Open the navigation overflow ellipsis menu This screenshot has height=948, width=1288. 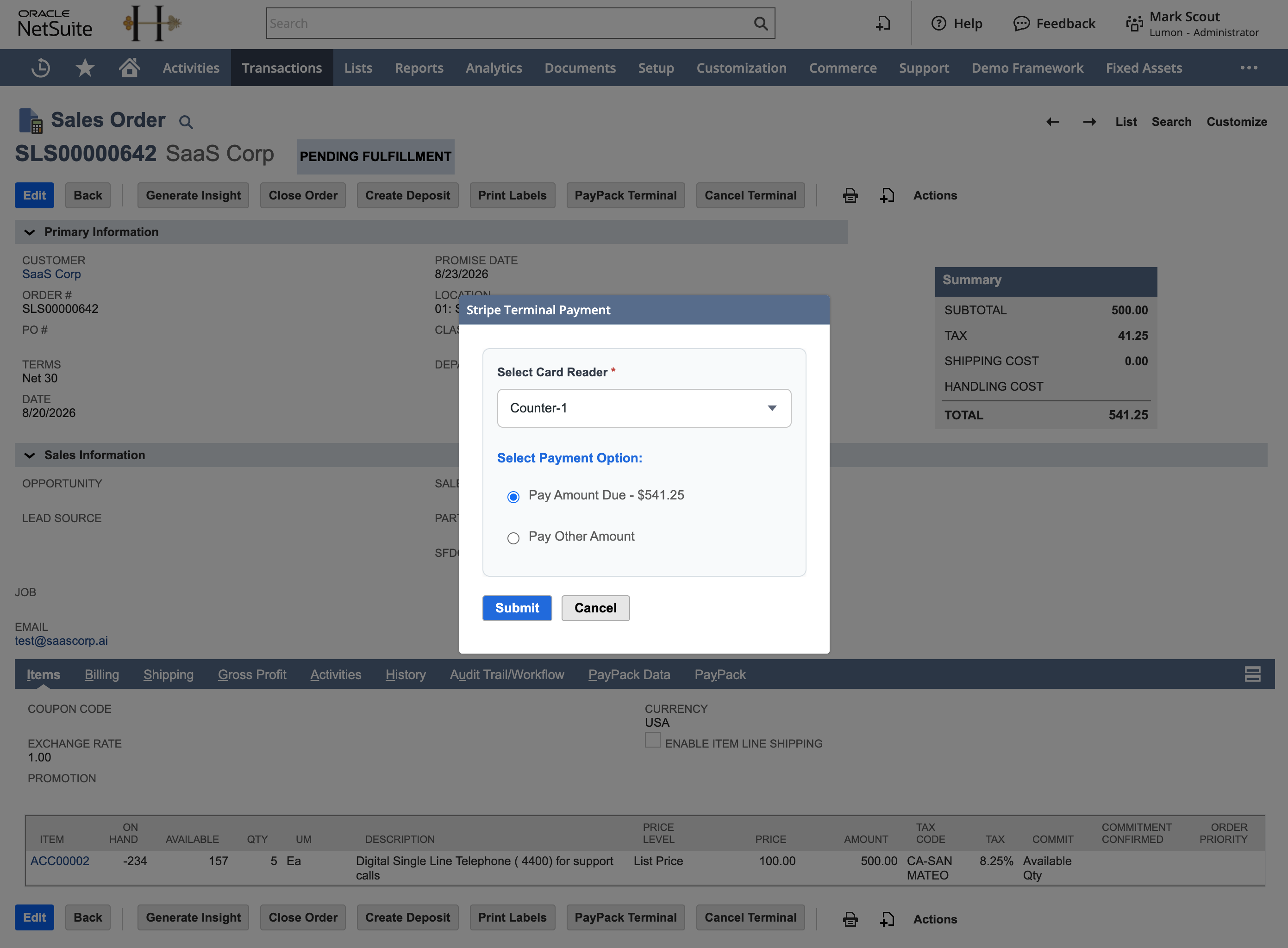click(x=1248, y=68)
